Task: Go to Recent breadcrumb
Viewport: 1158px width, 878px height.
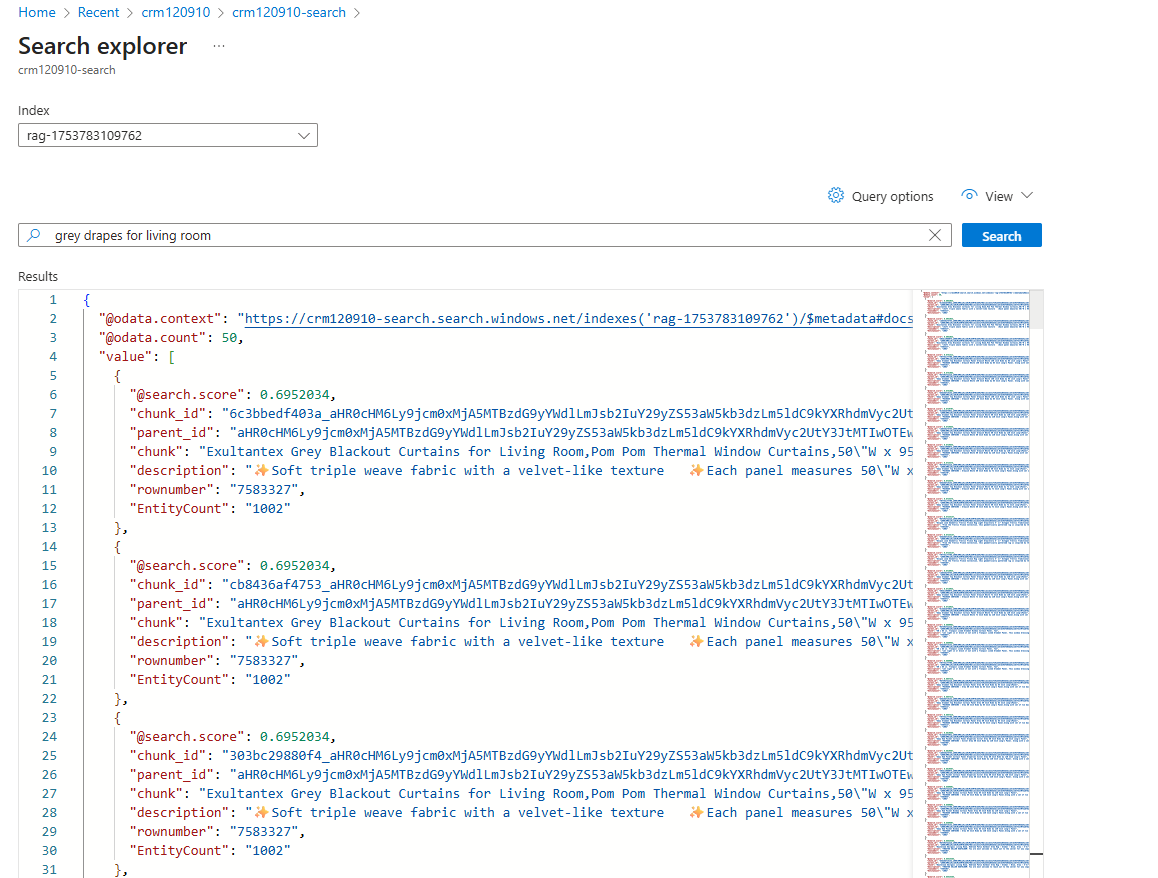Action: pos(98,13)
